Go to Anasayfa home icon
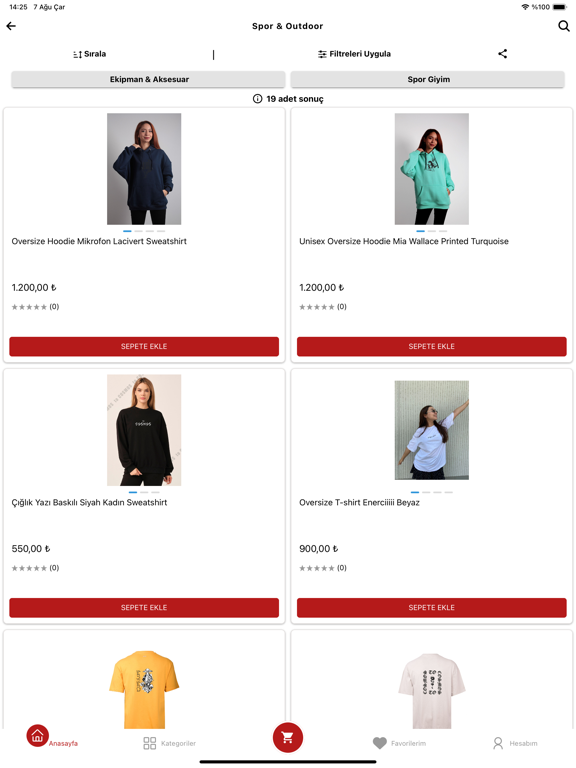The height and width of the screenshot is (768, 576). 38,736
